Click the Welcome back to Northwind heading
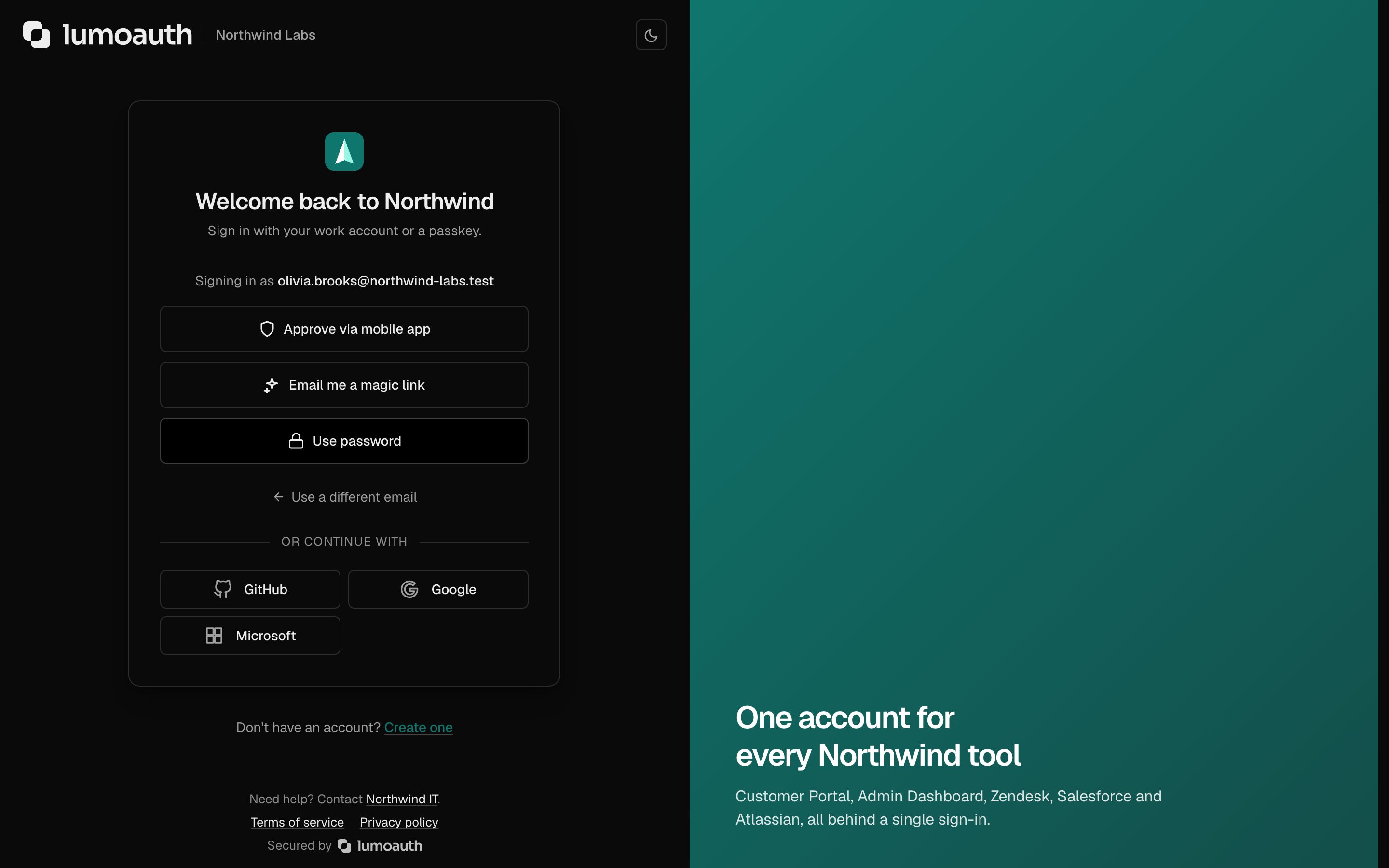The width and height of the screenshot is (1389, 868). coord(344,202)
